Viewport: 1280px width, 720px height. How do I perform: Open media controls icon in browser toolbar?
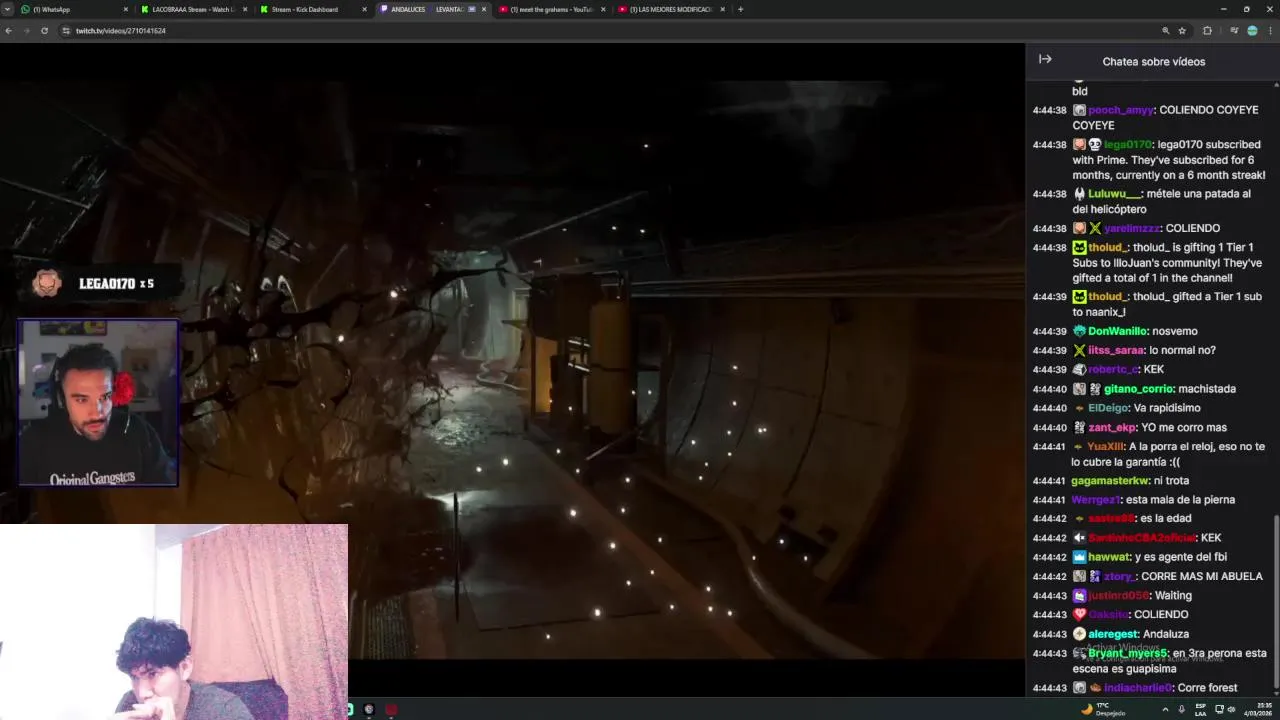[1234, 31]
